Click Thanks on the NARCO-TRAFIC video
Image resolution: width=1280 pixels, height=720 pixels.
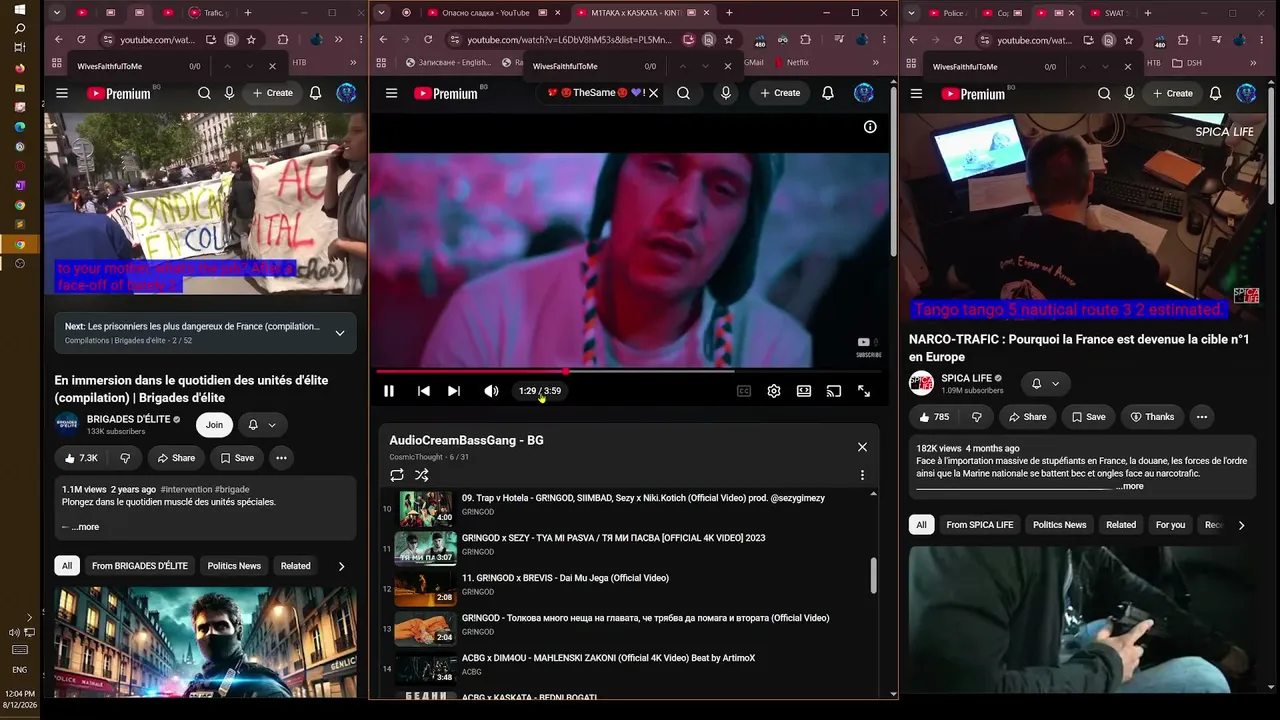1151,417
